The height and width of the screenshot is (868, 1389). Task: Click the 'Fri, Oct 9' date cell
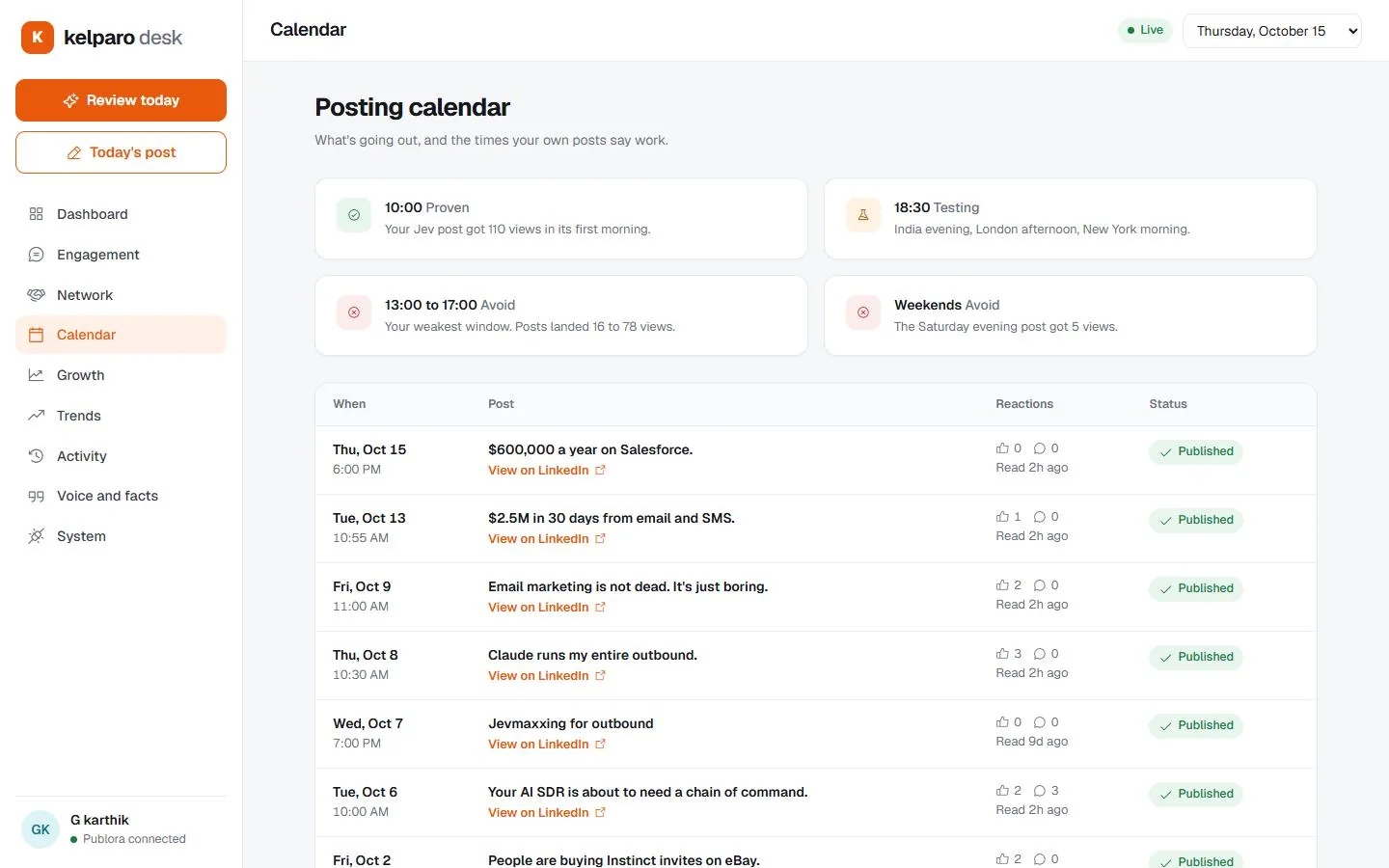[x=362, y=586]
